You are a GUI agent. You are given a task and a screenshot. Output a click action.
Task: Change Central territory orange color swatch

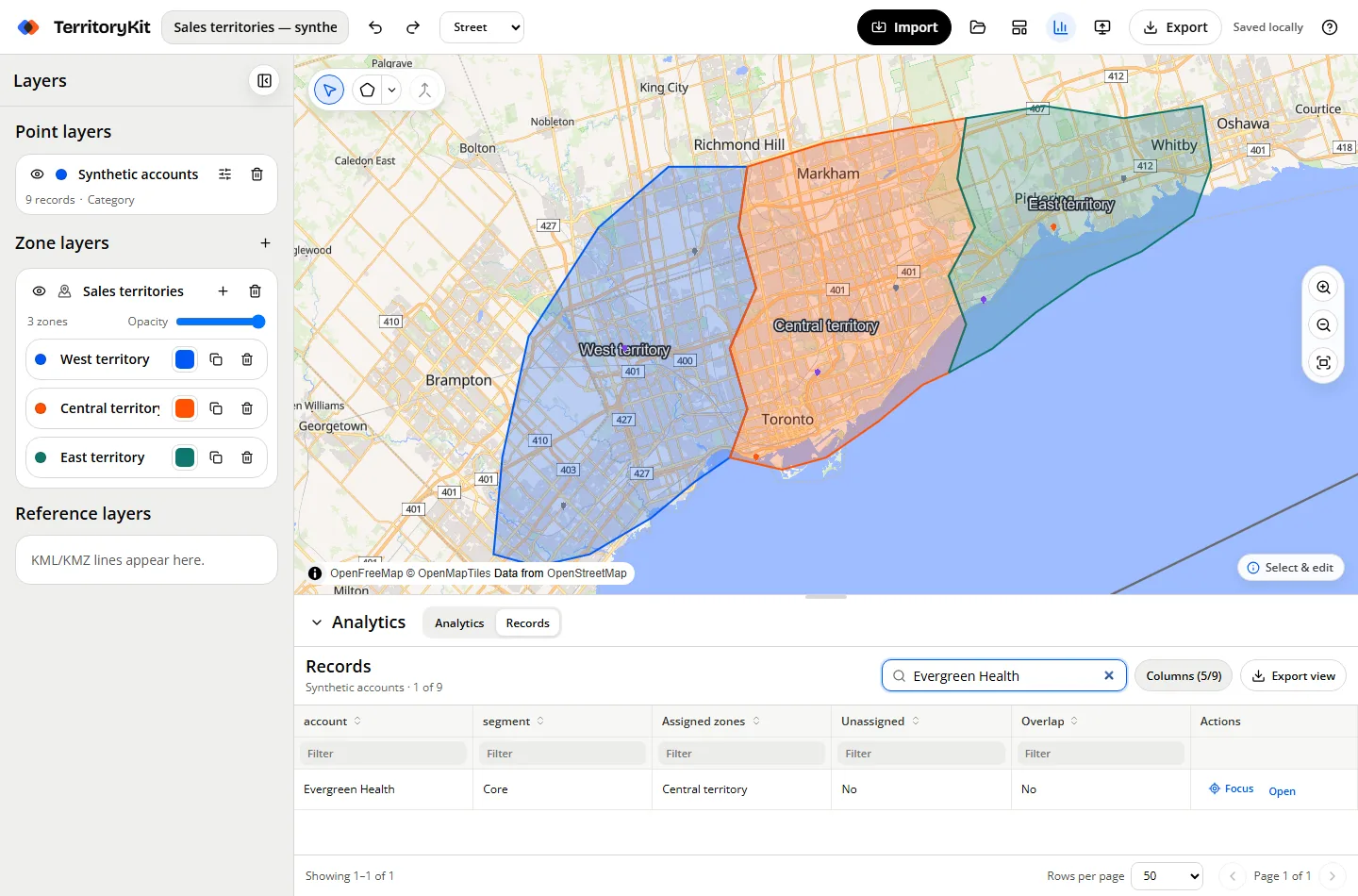[185, 408]
